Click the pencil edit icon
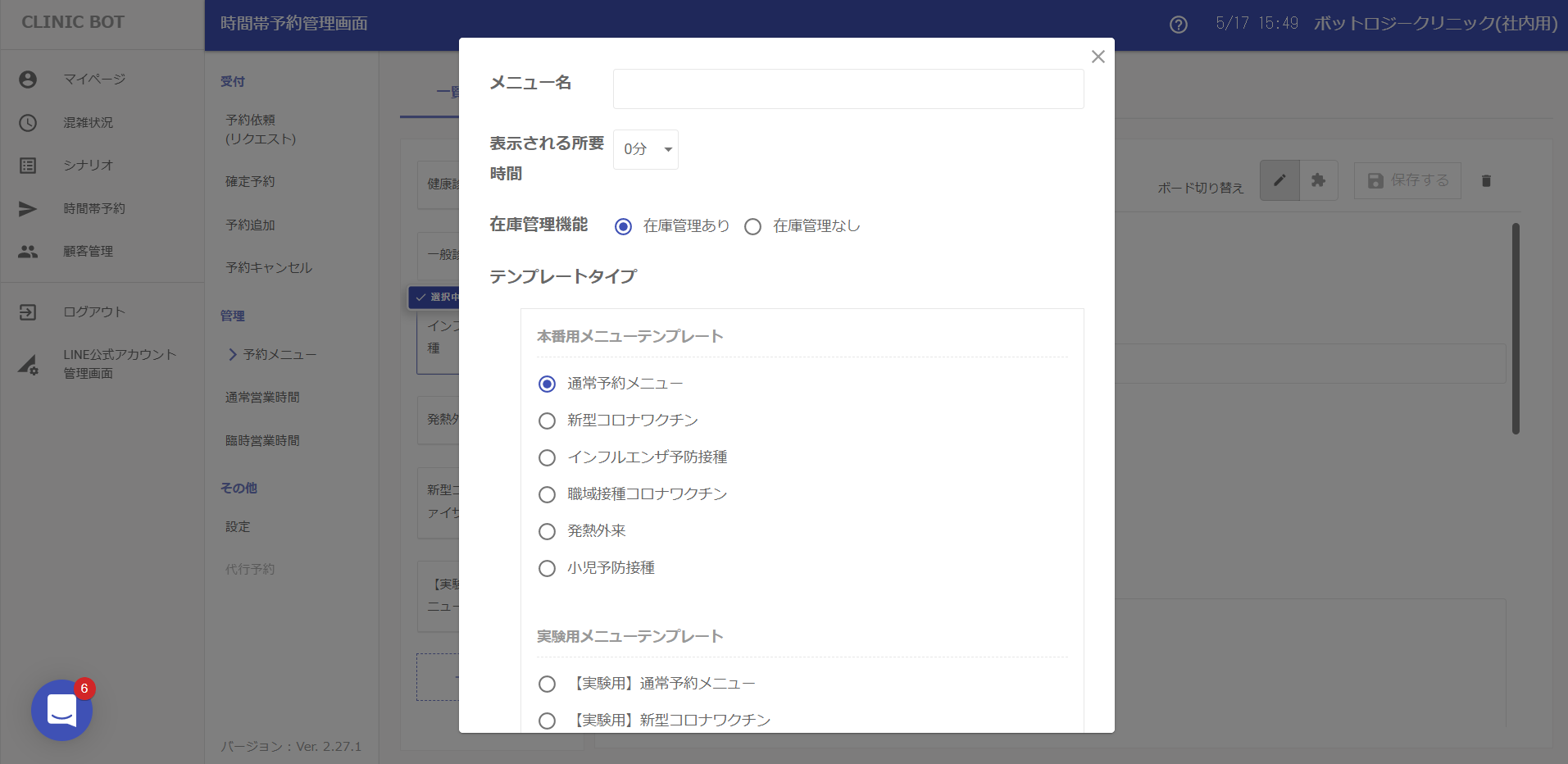This screenshot has height=764, width=1568. (x=1279, y=180)
